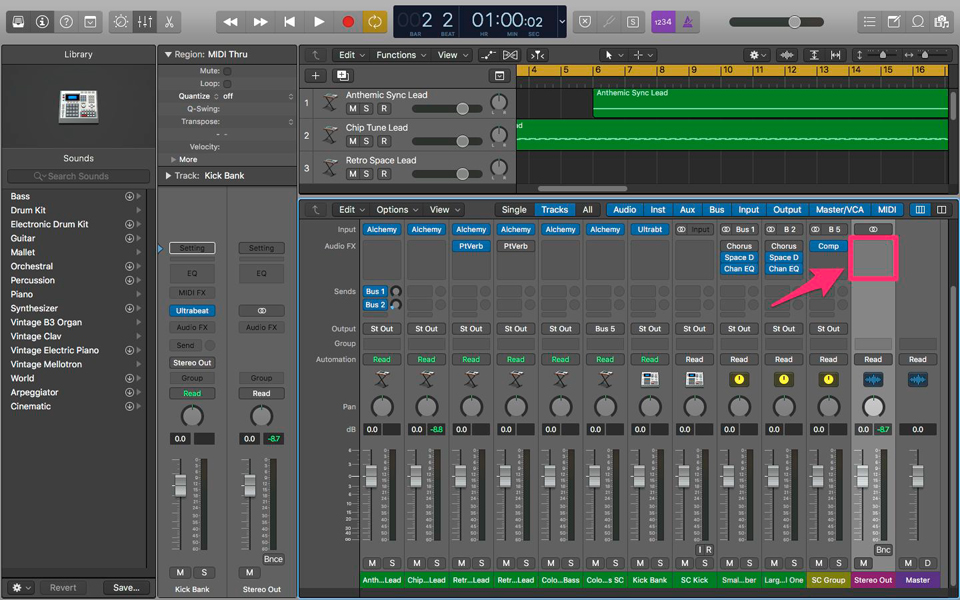
Task: Solo the Chip Tune Lead track
Action: pos(367,141)
